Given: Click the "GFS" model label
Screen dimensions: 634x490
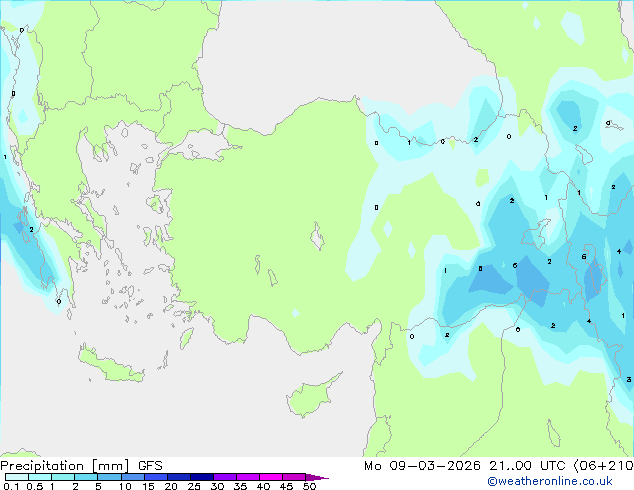Looking at the screenshot, I should click(x=150, y=466).
